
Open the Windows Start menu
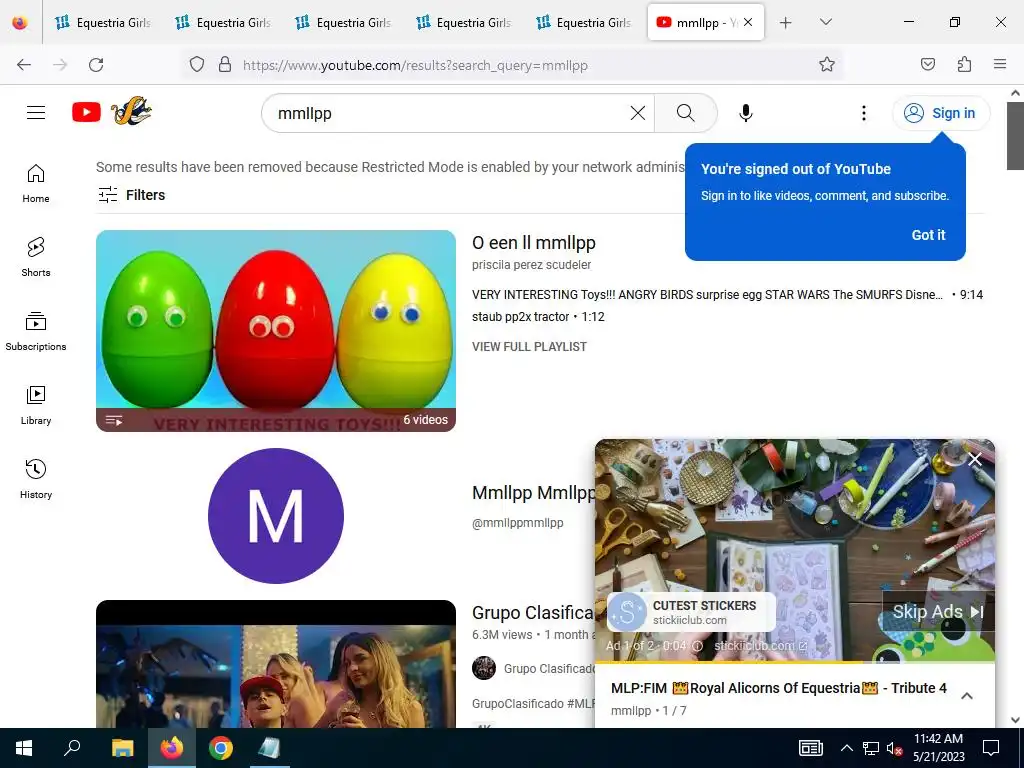click(x=24, y=748)
